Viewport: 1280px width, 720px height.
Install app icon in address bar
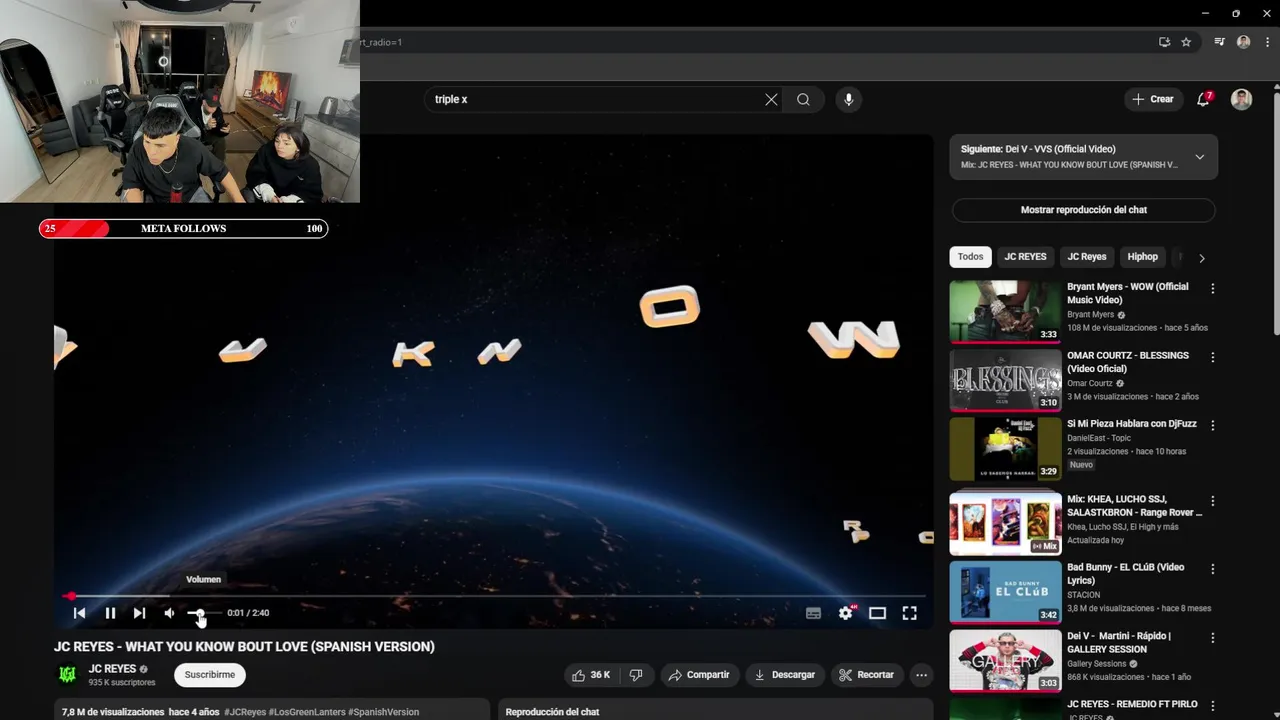(x=1164, y=42)
